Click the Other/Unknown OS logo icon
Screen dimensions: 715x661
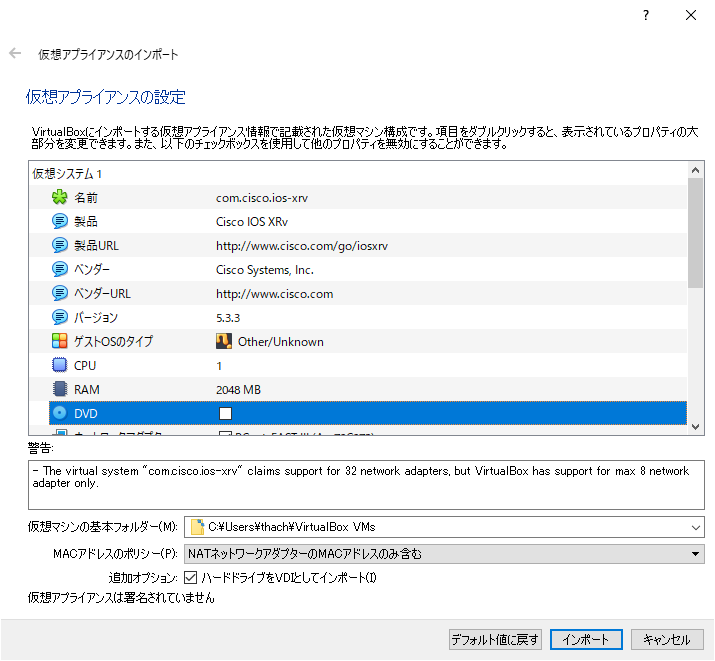pyautogui.click(x=223, y=341)
